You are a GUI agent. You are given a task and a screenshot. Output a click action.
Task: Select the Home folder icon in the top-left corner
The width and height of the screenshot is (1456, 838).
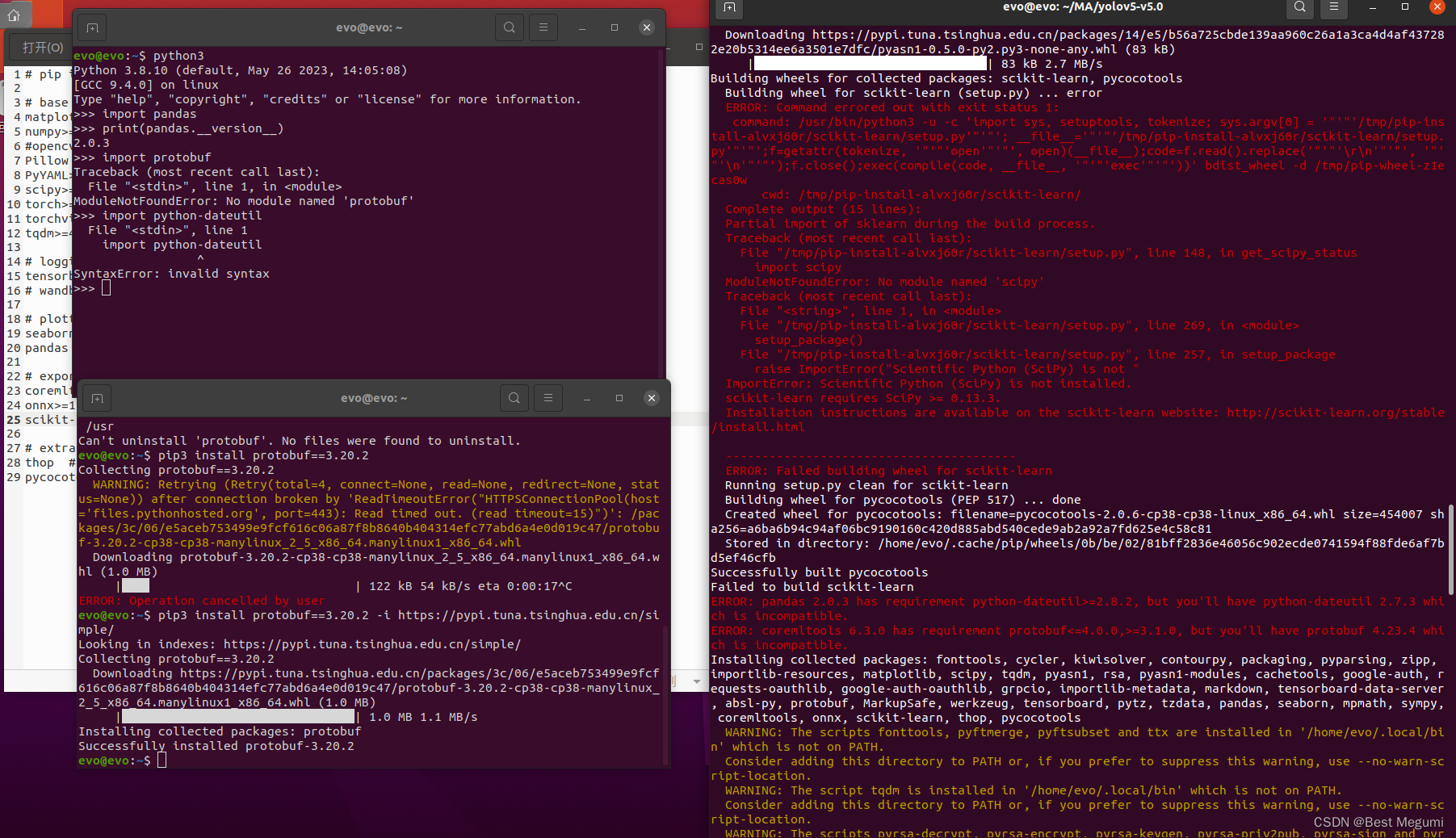pyautogui.click(x=15, y=13)
